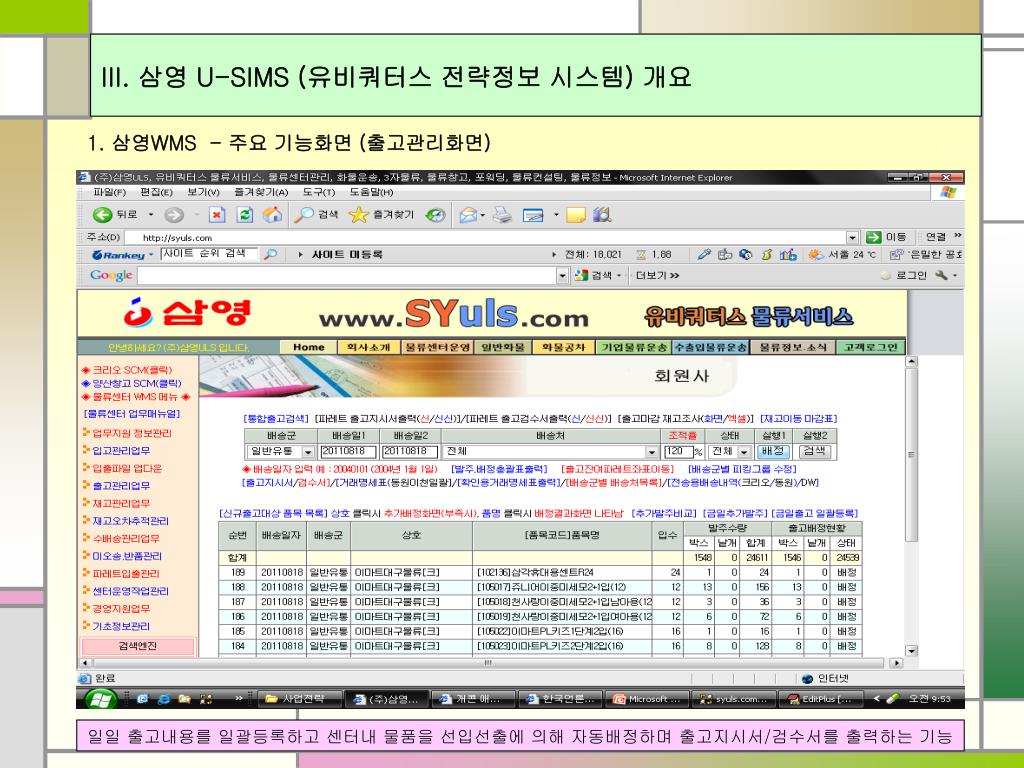The image size is (1024, 768).
Task: Click the green 이동 go arrow
Action: (x=873, y=237)
